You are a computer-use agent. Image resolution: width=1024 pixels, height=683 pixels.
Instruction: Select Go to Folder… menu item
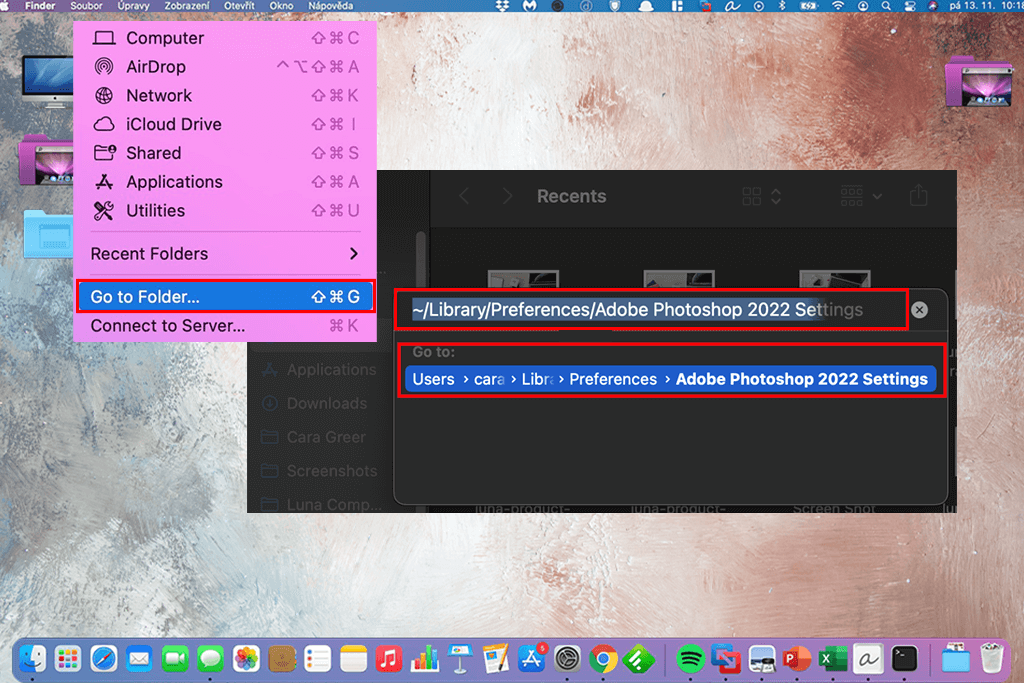click(225, 296)
